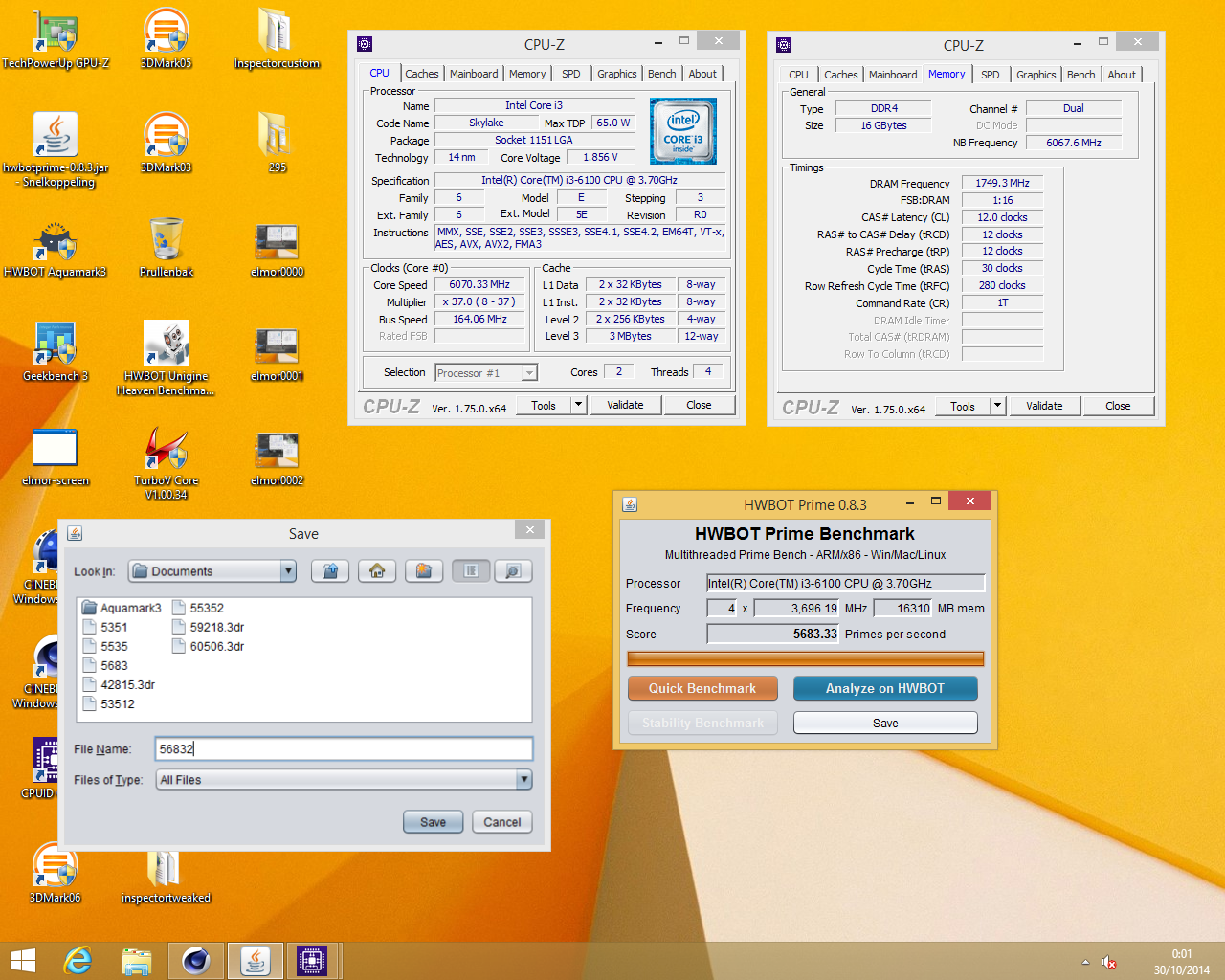
Task: Switch to HWBOT Prime Java taskbar item
Action: click(x=256, y=961)
